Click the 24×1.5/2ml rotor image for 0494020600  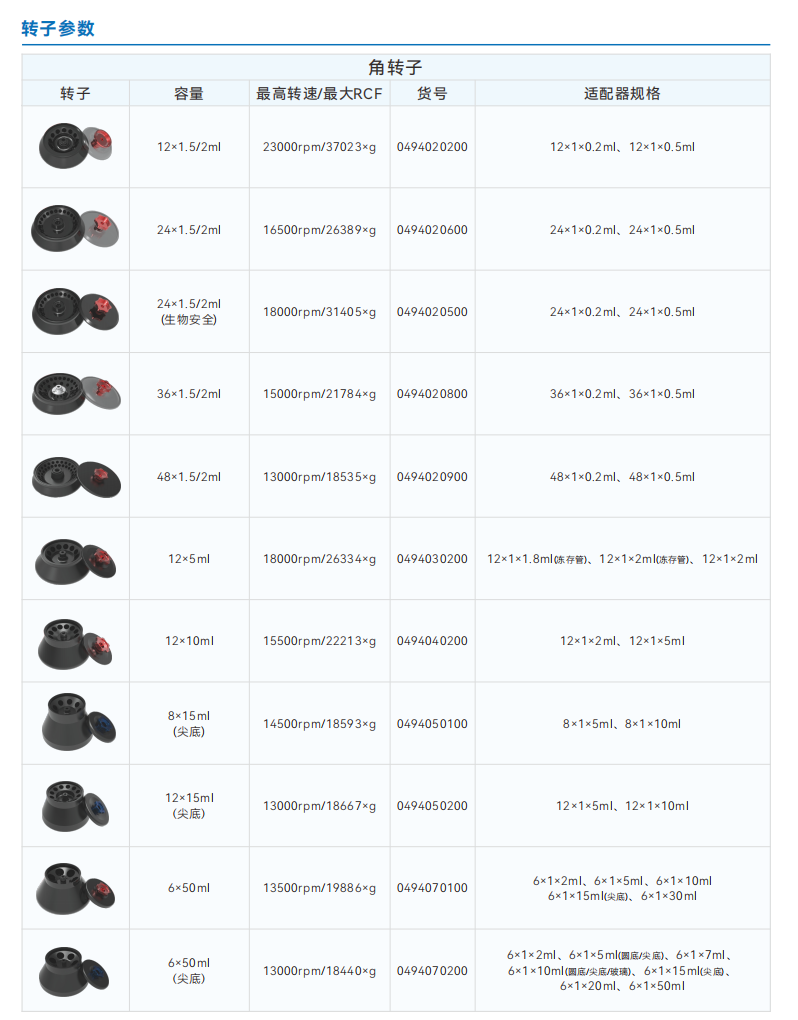(x=75, y=228)
